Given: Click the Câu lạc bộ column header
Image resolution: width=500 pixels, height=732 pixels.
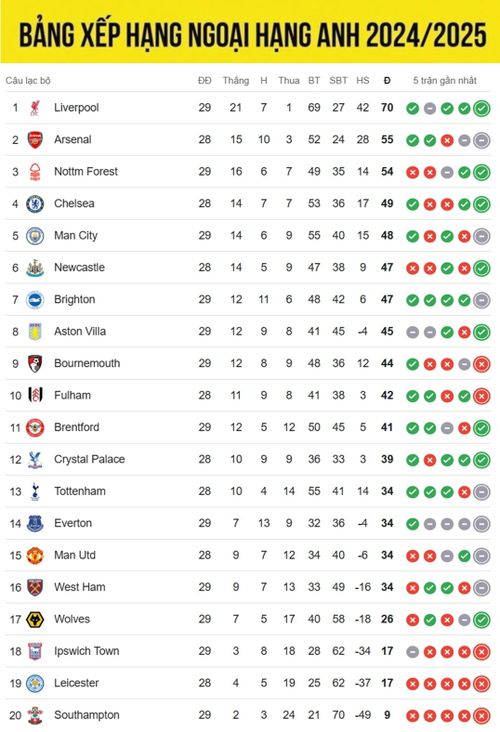Looking at the screenshot, I should coord(28,81).
